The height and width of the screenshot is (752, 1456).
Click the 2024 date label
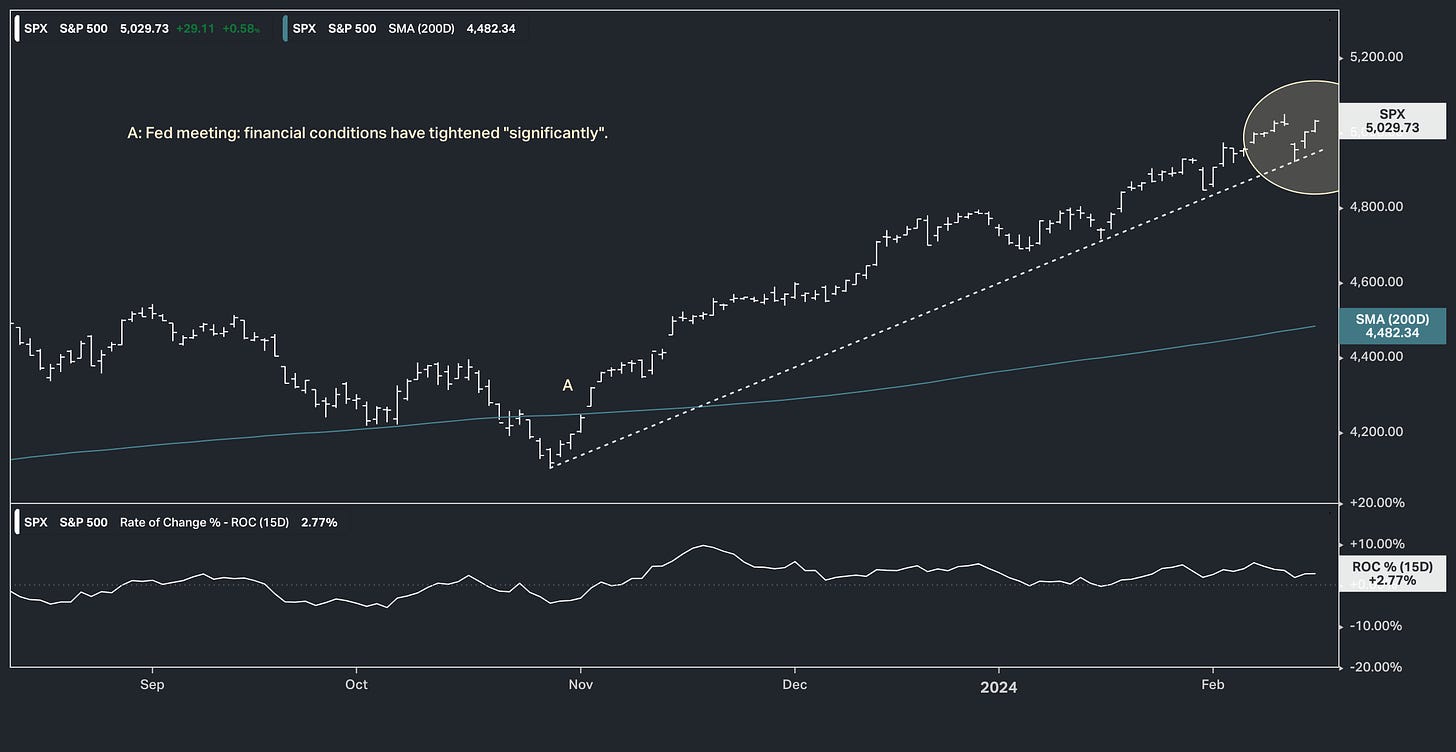point(999,685)
